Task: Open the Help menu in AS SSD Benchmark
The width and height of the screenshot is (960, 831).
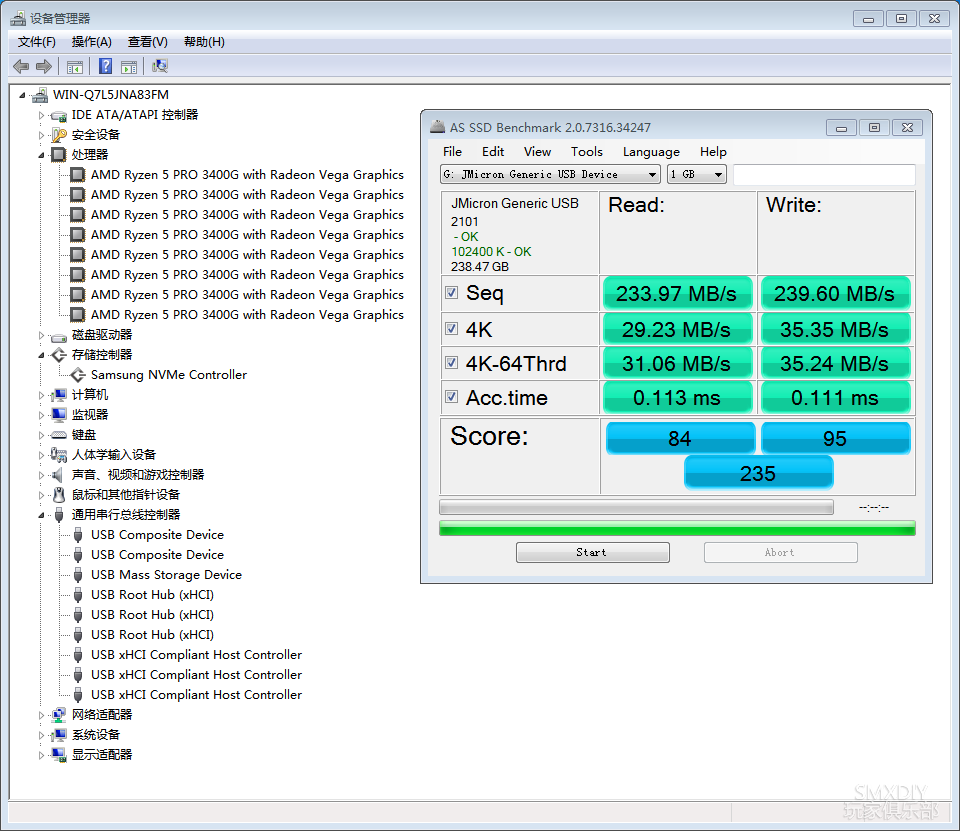Action: coord(713,152)
